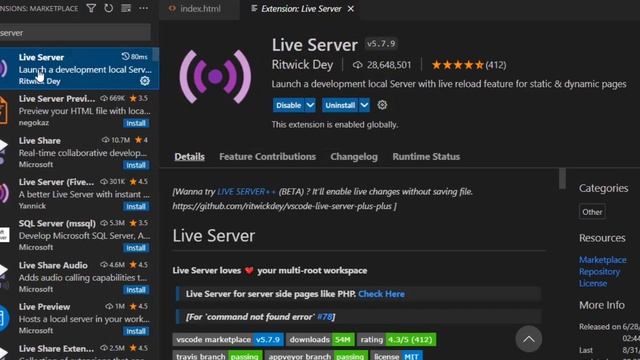Click the install count cloud icon

[358, 65]
